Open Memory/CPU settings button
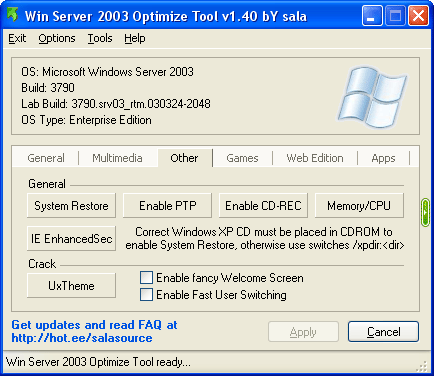This screenshot has width=434, height=376. point(359,205)
